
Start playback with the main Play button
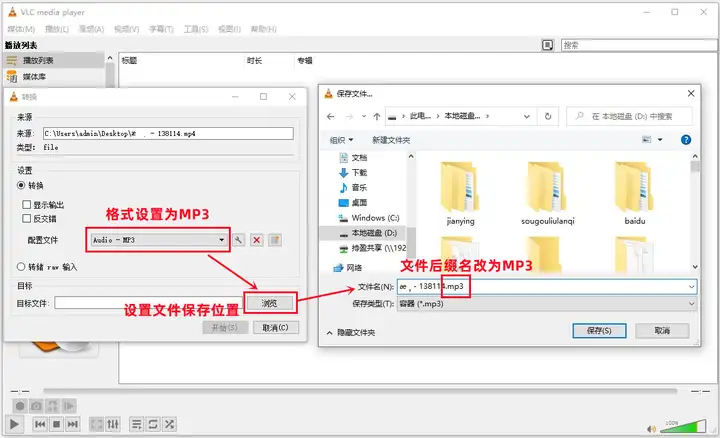click(x=14, y=424)
